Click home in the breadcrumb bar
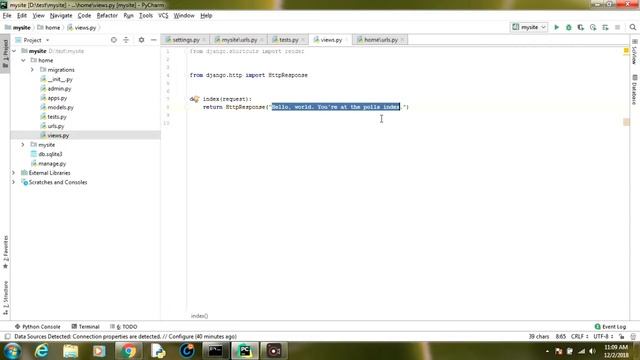The width and height of the screenshot is (640, 360). point(49,28)
